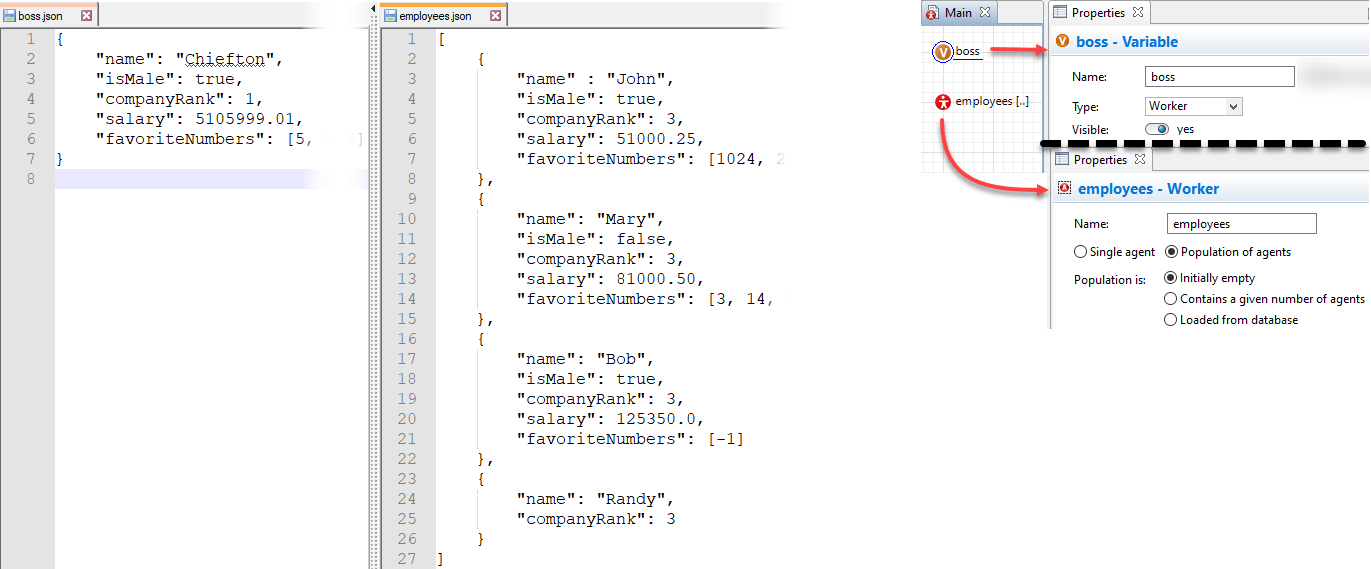The width and height of the screenshot is (1371, 569).
Task: Select Population of agents radio button
Action: (1173, 252)
